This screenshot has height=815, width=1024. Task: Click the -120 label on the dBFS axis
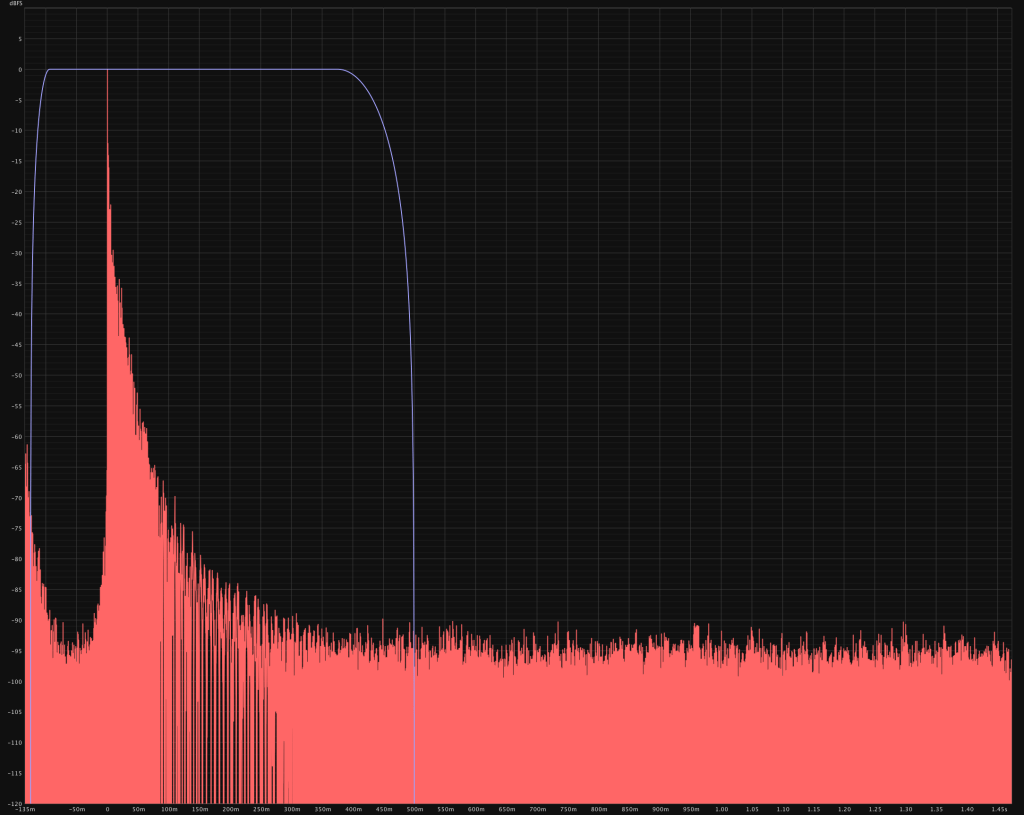pos(15,803)
